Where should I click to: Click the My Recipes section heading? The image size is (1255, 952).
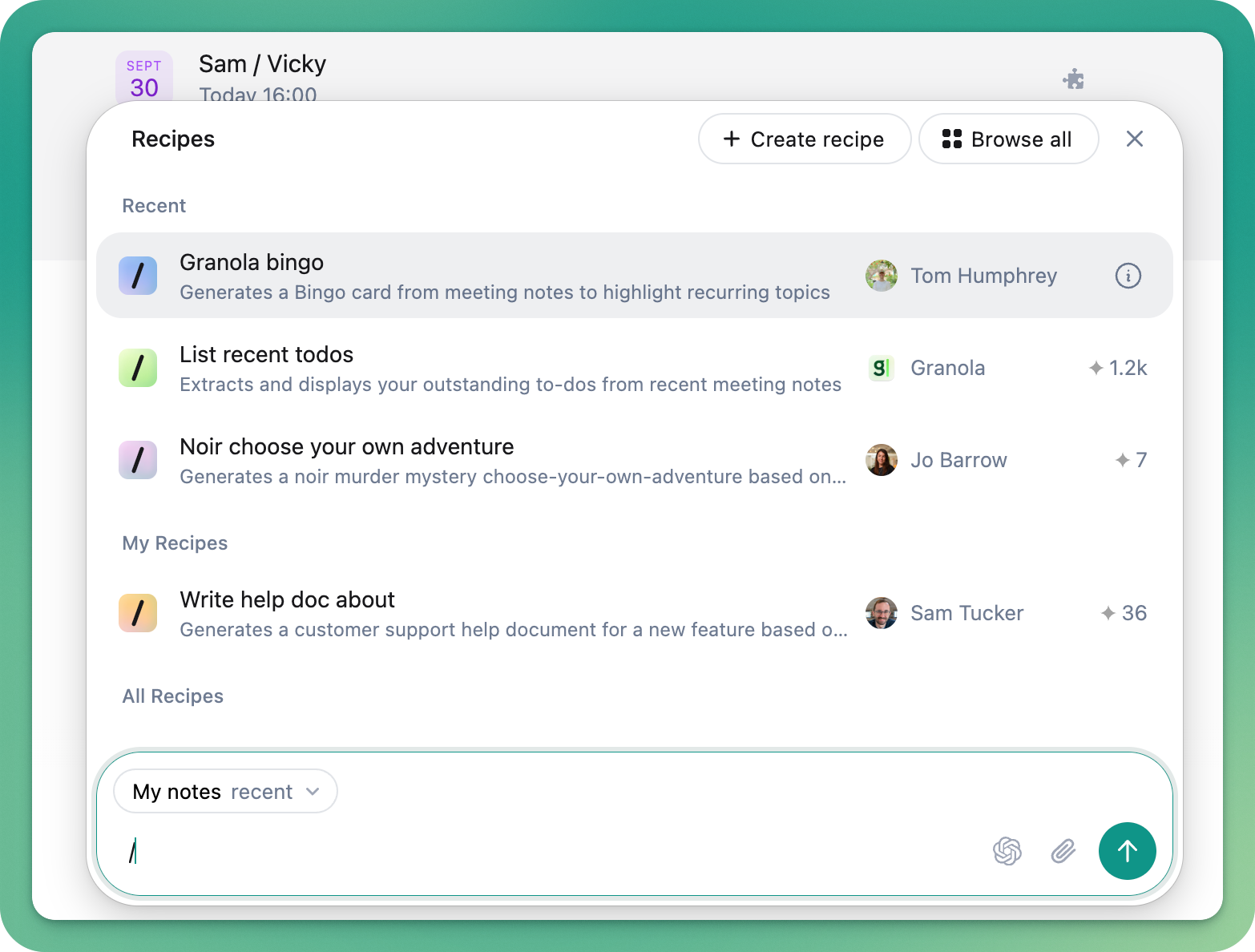coord(175,543)
